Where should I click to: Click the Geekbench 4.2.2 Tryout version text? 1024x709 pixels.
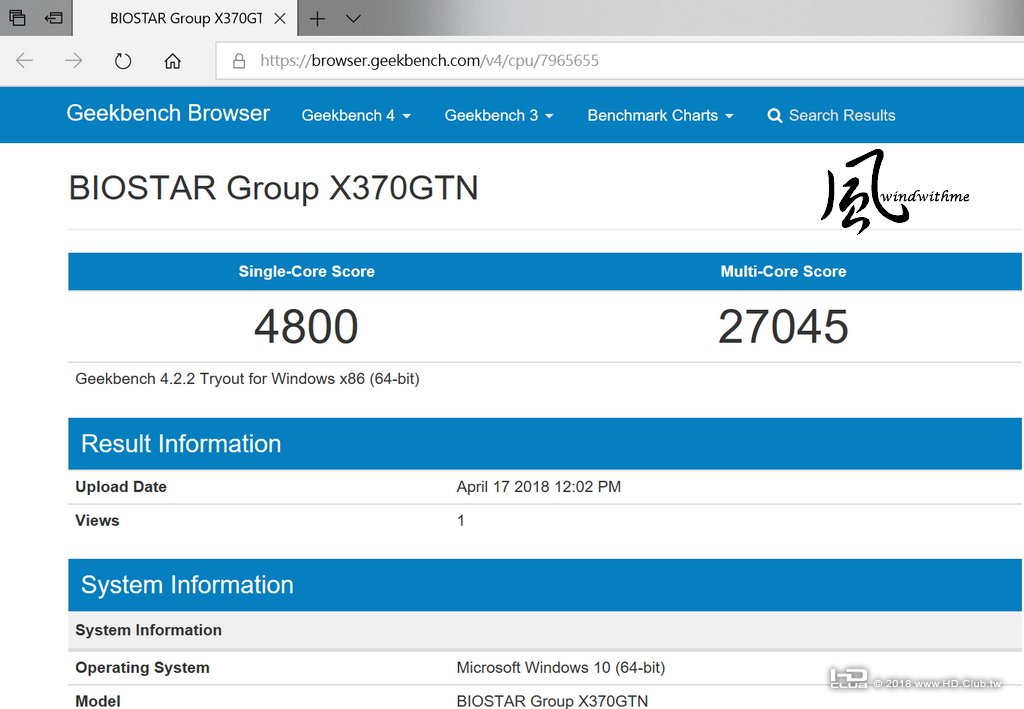tap(248, 379)
